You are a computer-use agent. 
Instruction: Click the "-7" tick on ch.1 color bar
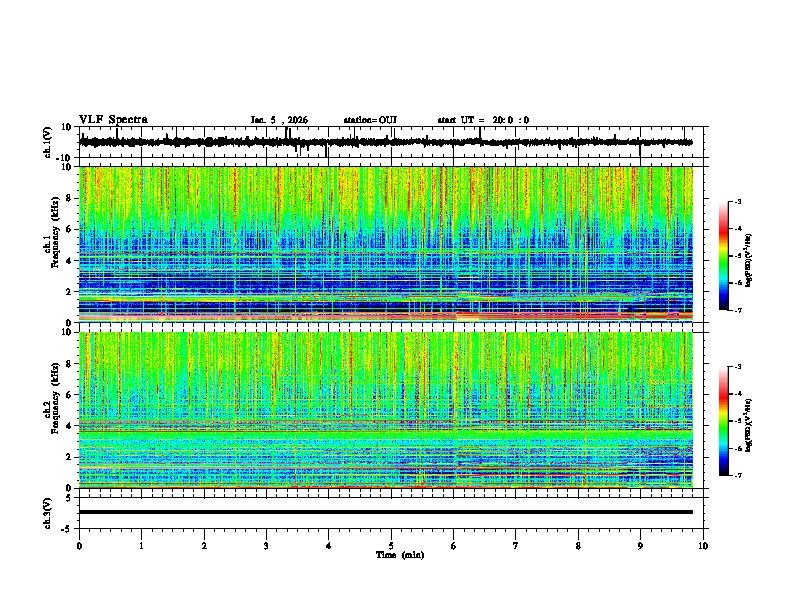737,310
